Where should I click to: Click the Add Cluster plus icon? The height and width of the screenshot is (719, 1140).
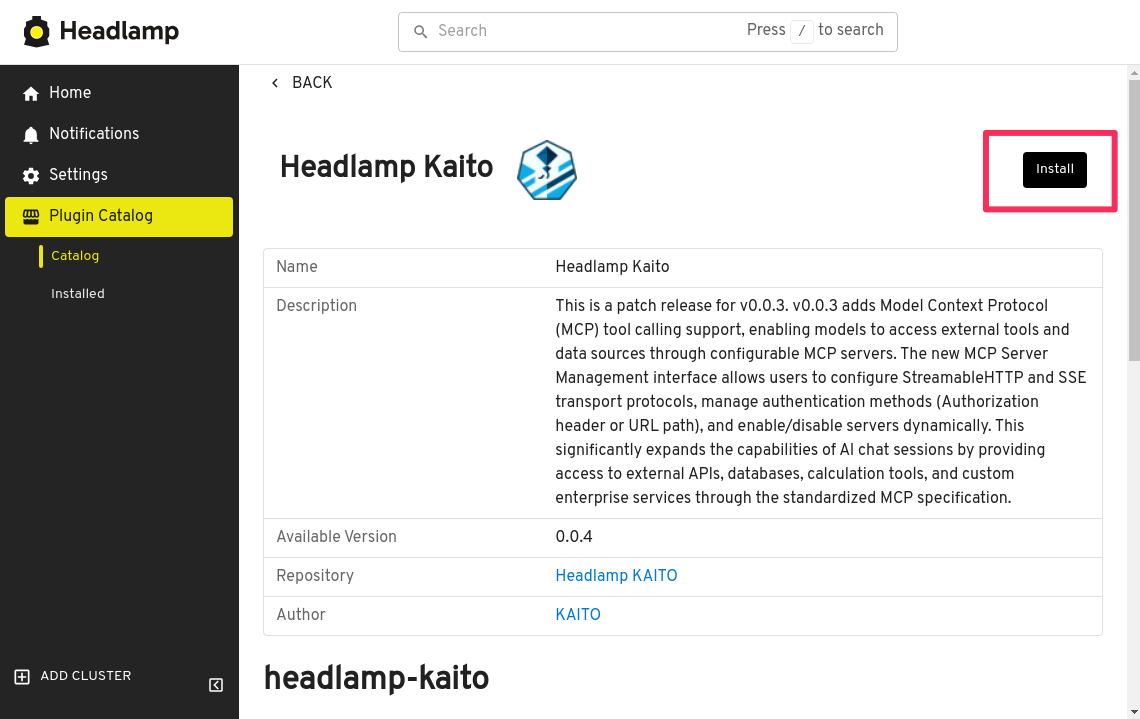pyautogui.click(x=22, y=677)
